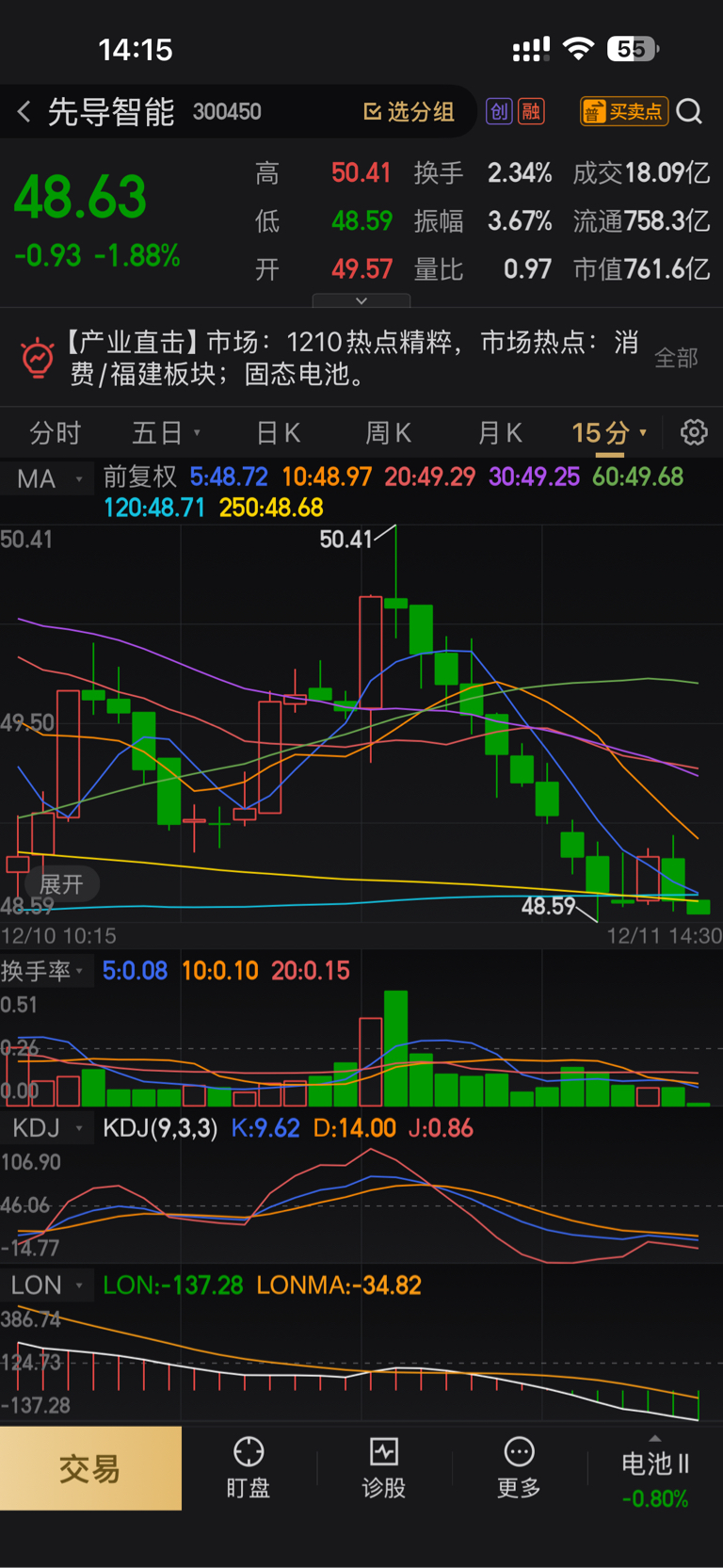The width and height of the screenshot is (723, 1568).
Task: Open the LON indicator dropdown
Action: (47, 1285)
